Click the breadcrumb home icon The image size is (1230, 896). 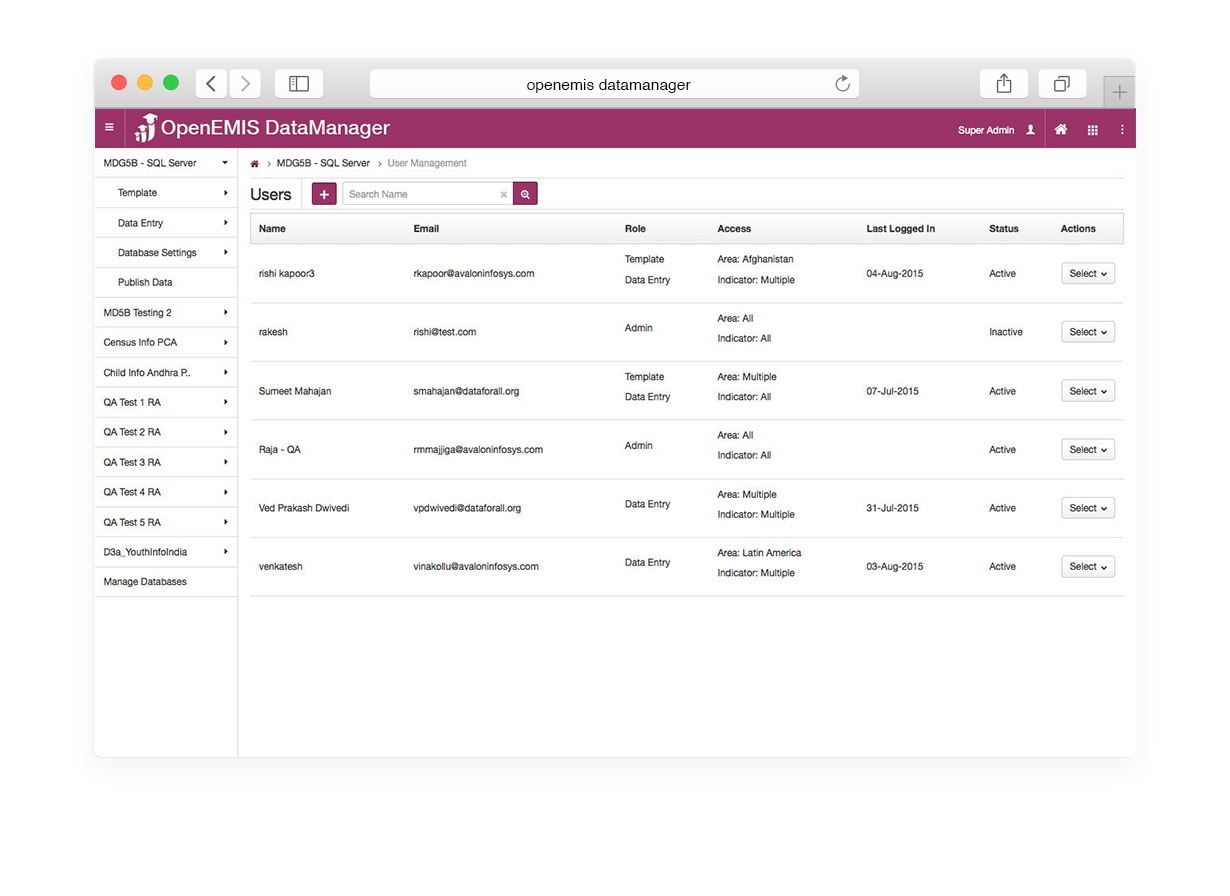point(255,163)
